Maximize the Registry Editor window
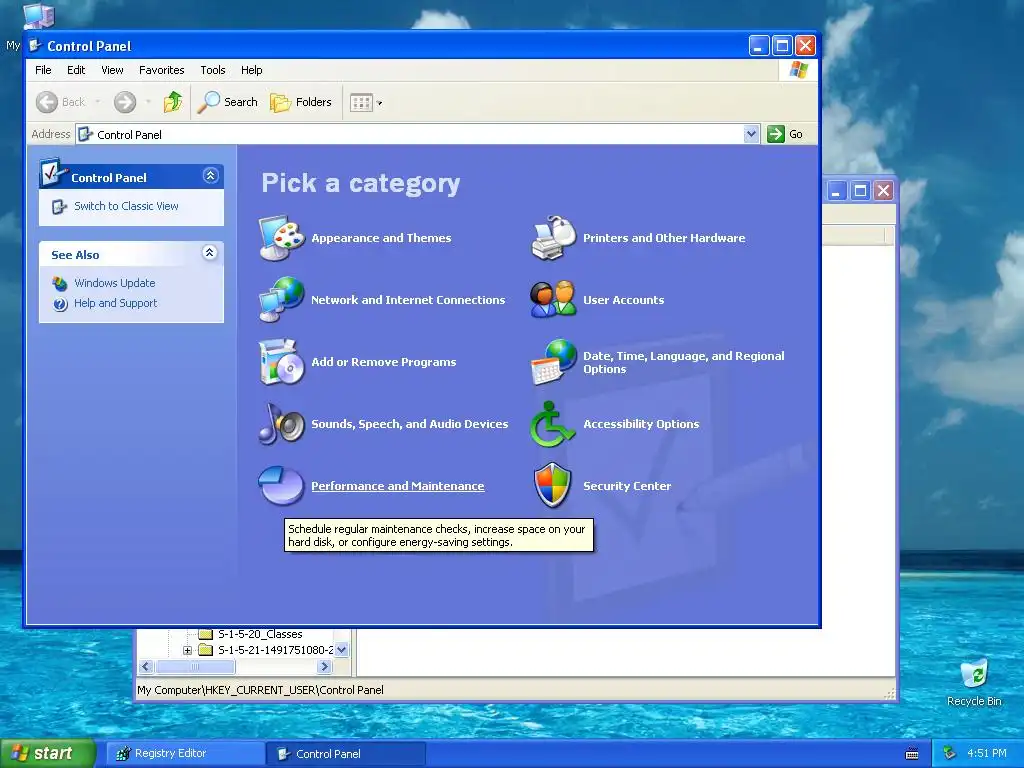The width and height of the screenshot is (1024, 768). (860, 191)
